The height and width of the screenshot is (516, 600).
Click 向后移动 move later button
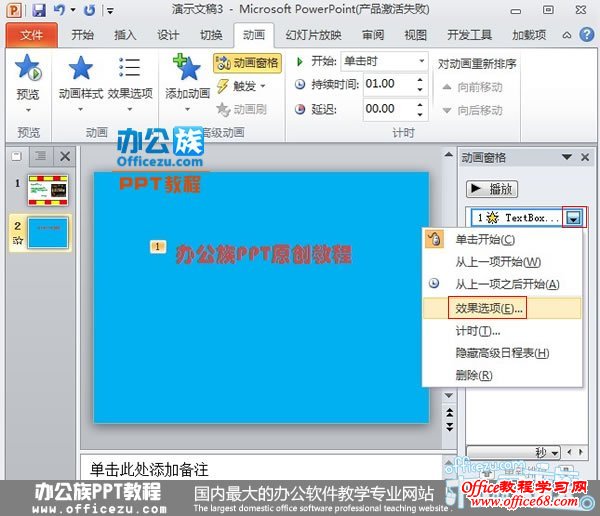pos(472,111)
